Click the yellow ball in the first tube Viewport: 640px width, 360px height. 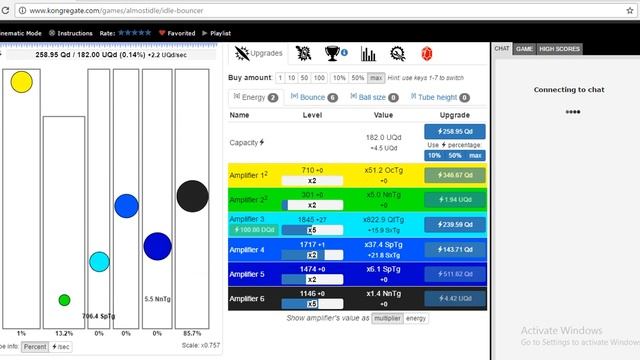(x=21, y=82)
